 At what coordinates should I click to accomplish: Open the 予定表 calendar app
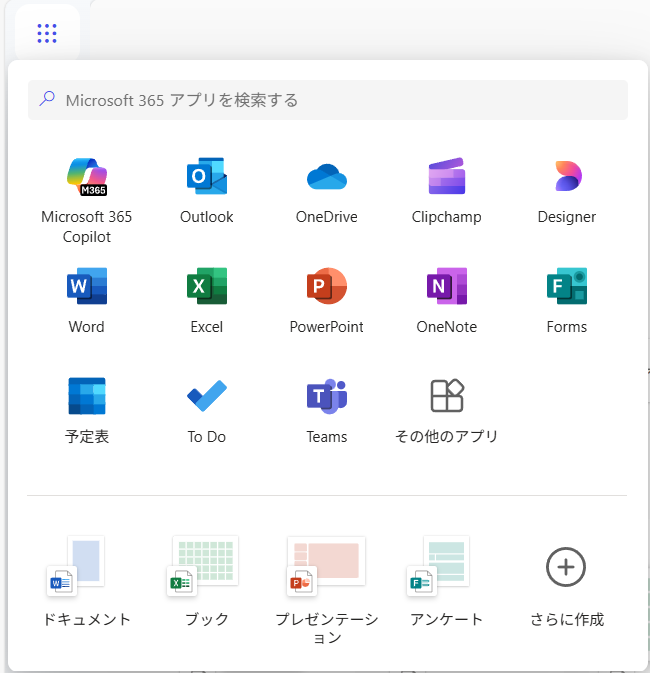[87, 411]
